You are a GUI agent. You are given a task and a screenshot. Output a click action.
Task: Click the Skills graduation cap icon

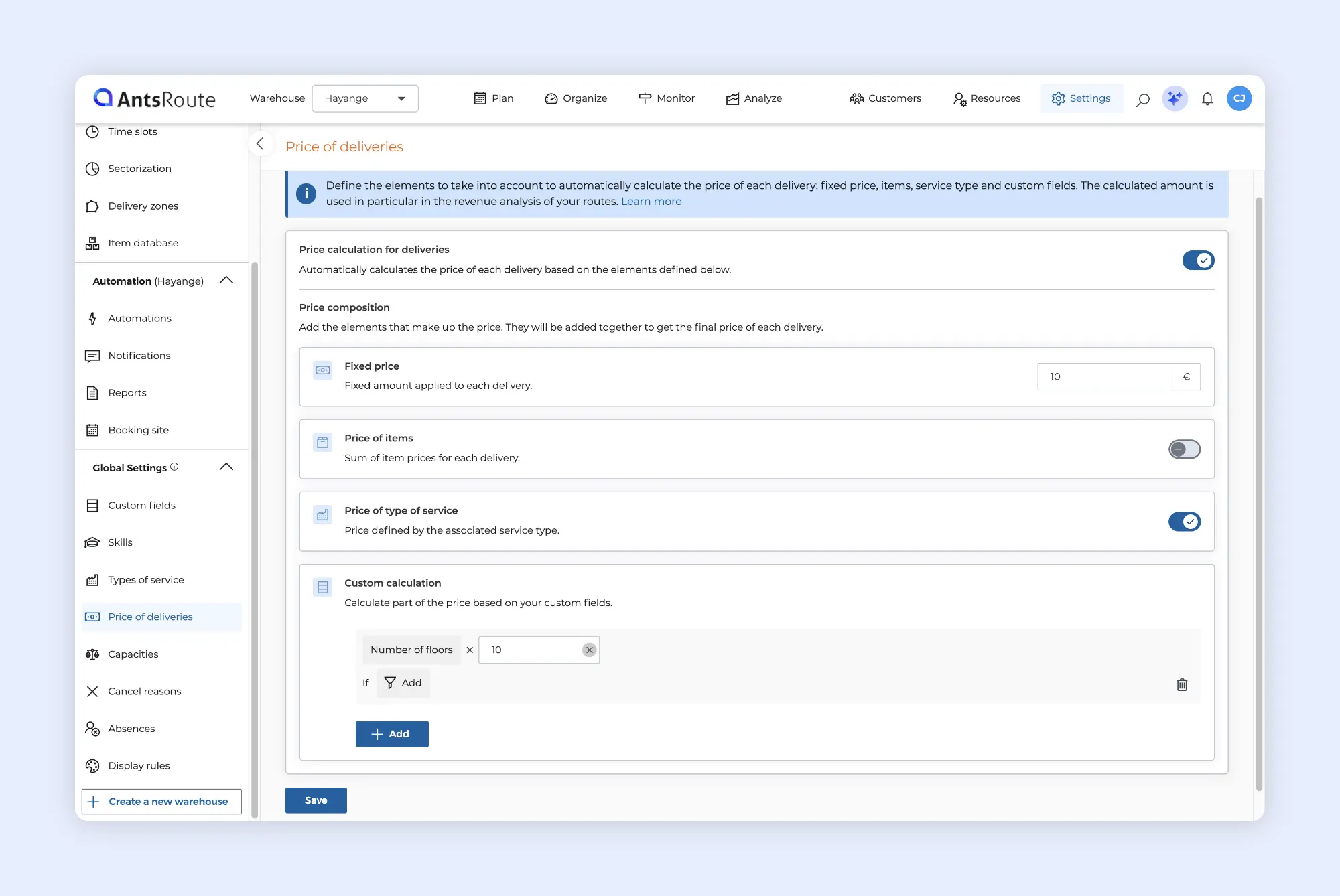tap(92, 542)
